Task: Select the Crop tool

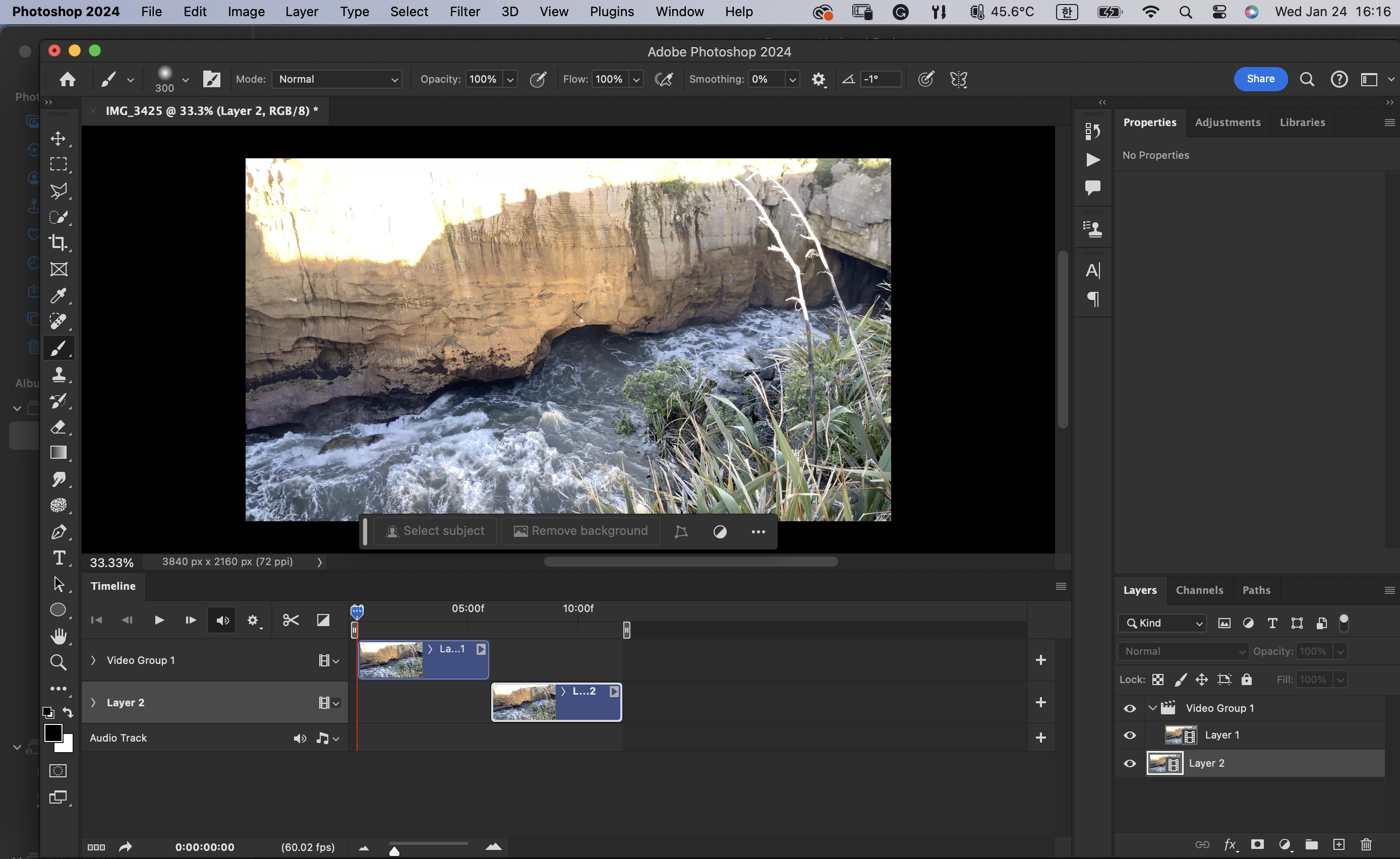Action: point(58,242)
